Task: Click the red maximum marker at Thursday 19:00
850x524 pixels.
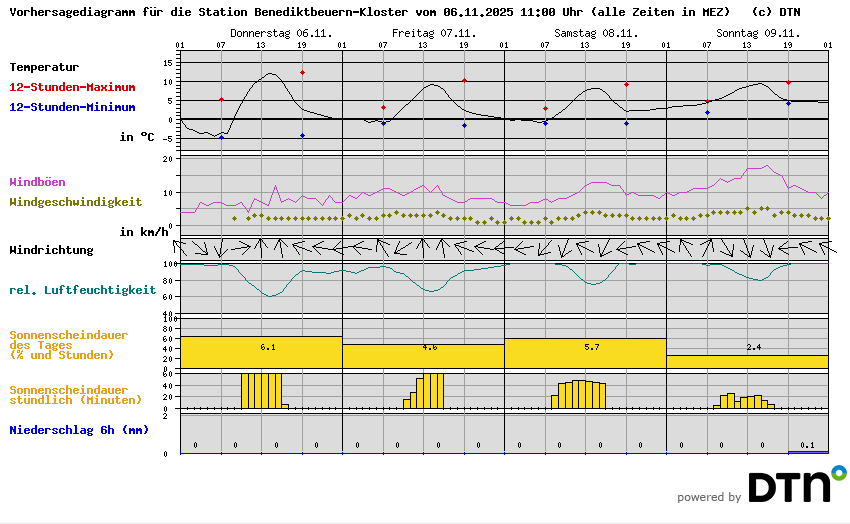Action: click(x=302, y=73)
